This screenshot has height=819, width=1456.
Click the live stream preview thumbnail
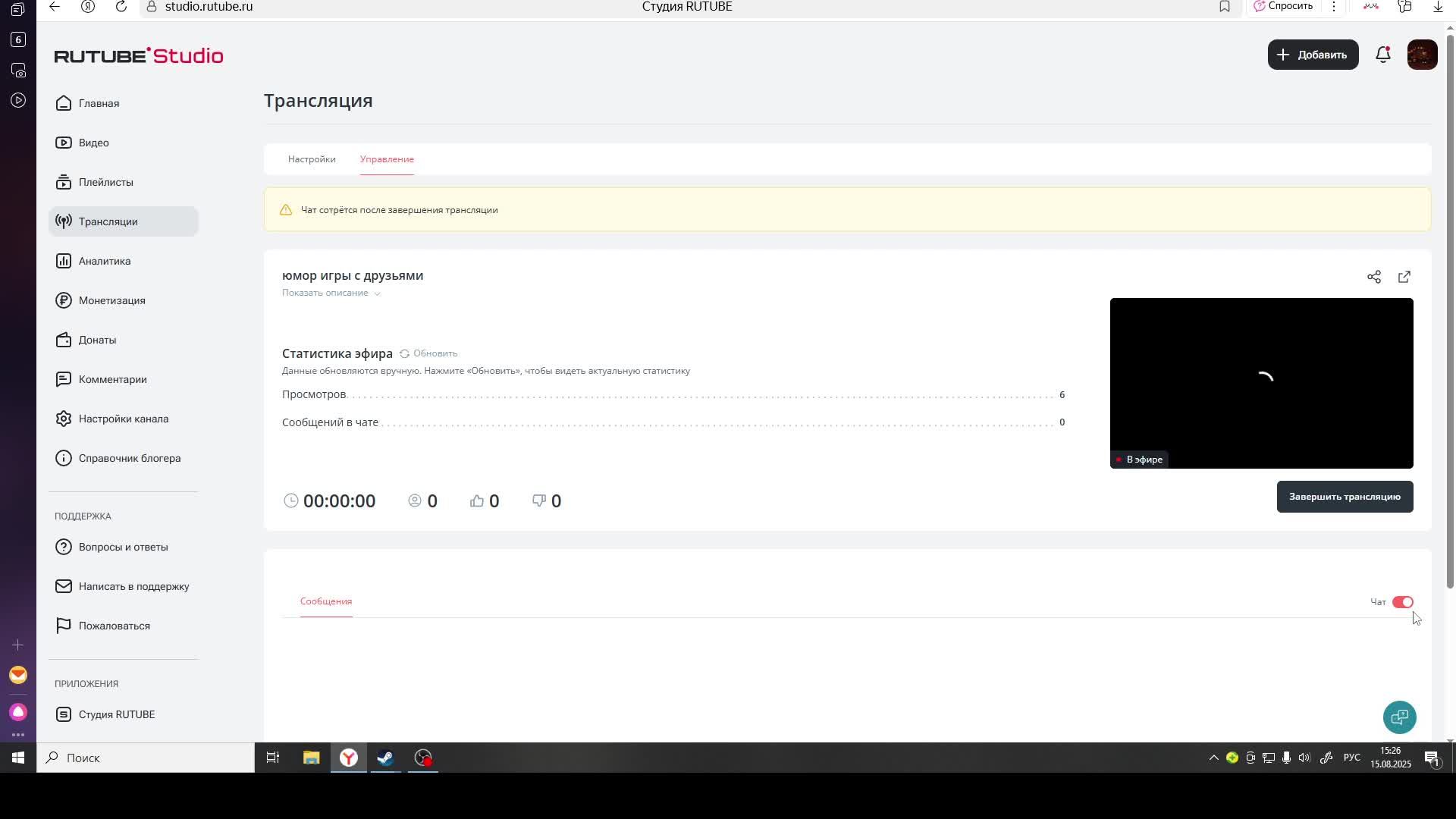1261,383
